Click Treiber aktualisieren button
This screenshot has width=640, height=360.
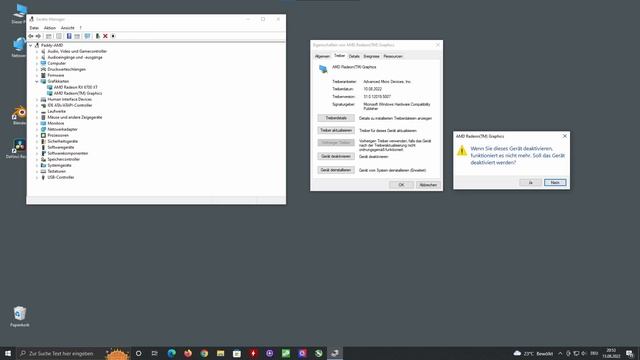336,130
